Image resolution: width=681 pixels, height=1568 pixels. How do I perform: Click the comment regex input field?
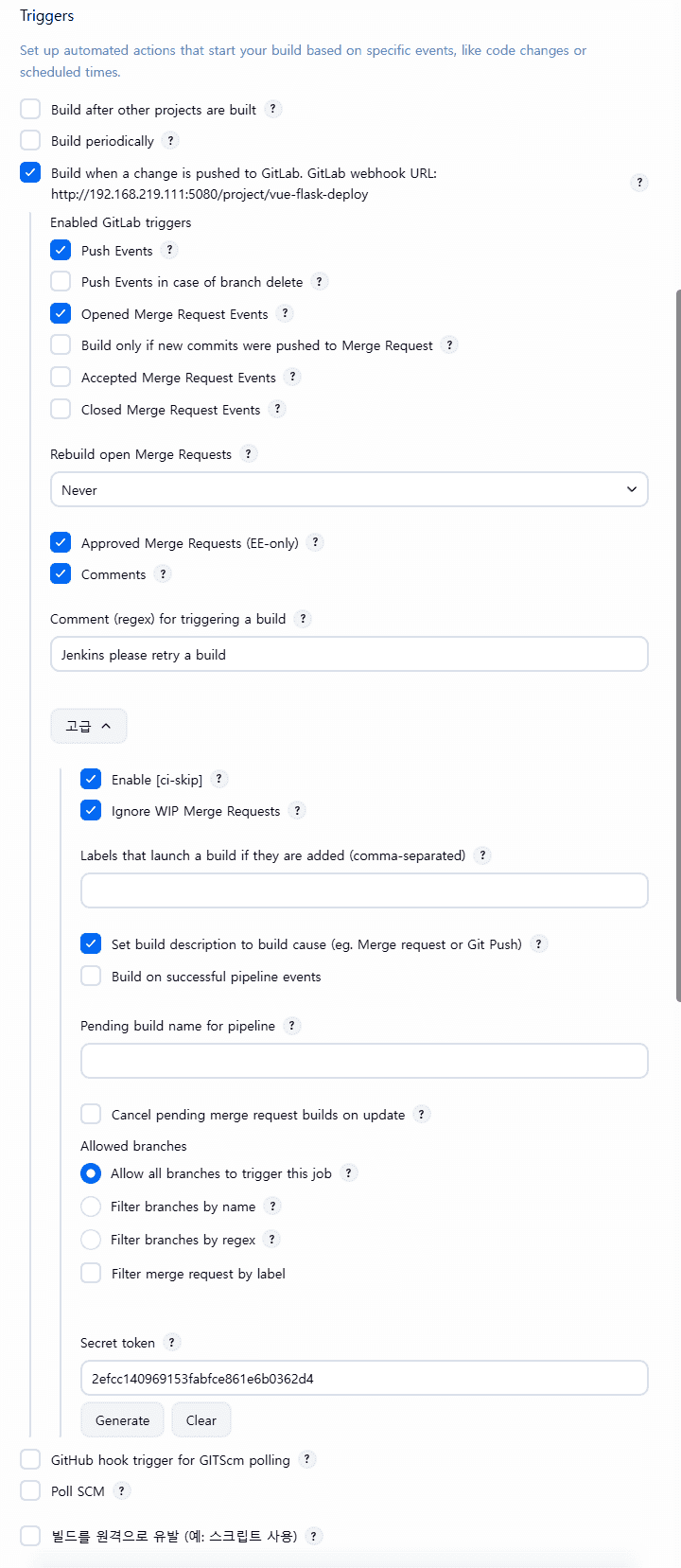(x=349, y=655)
